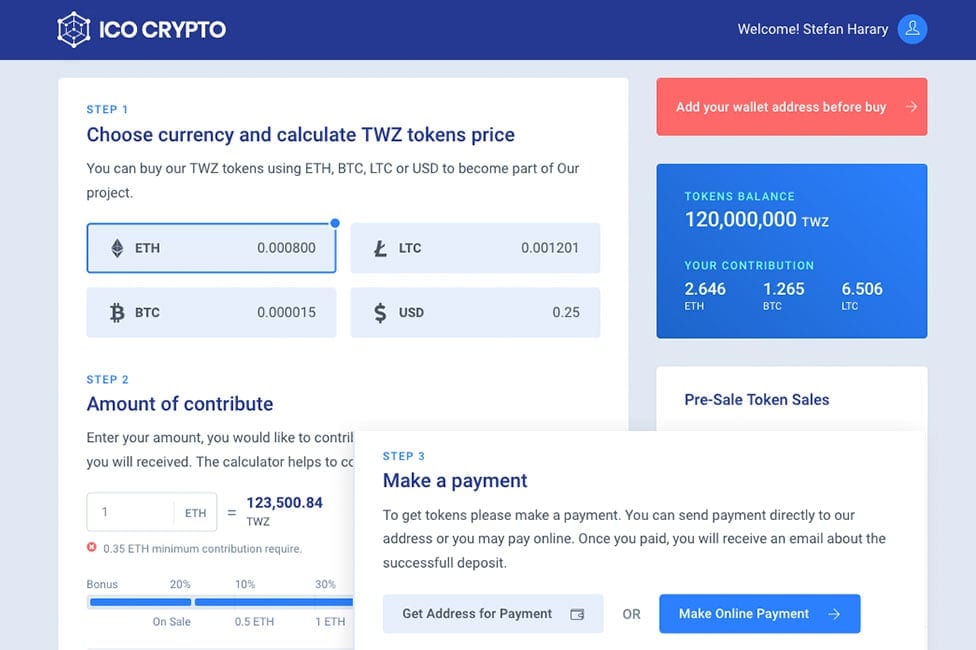
Task: Select USD as payment currency
Action: (475, 313)
